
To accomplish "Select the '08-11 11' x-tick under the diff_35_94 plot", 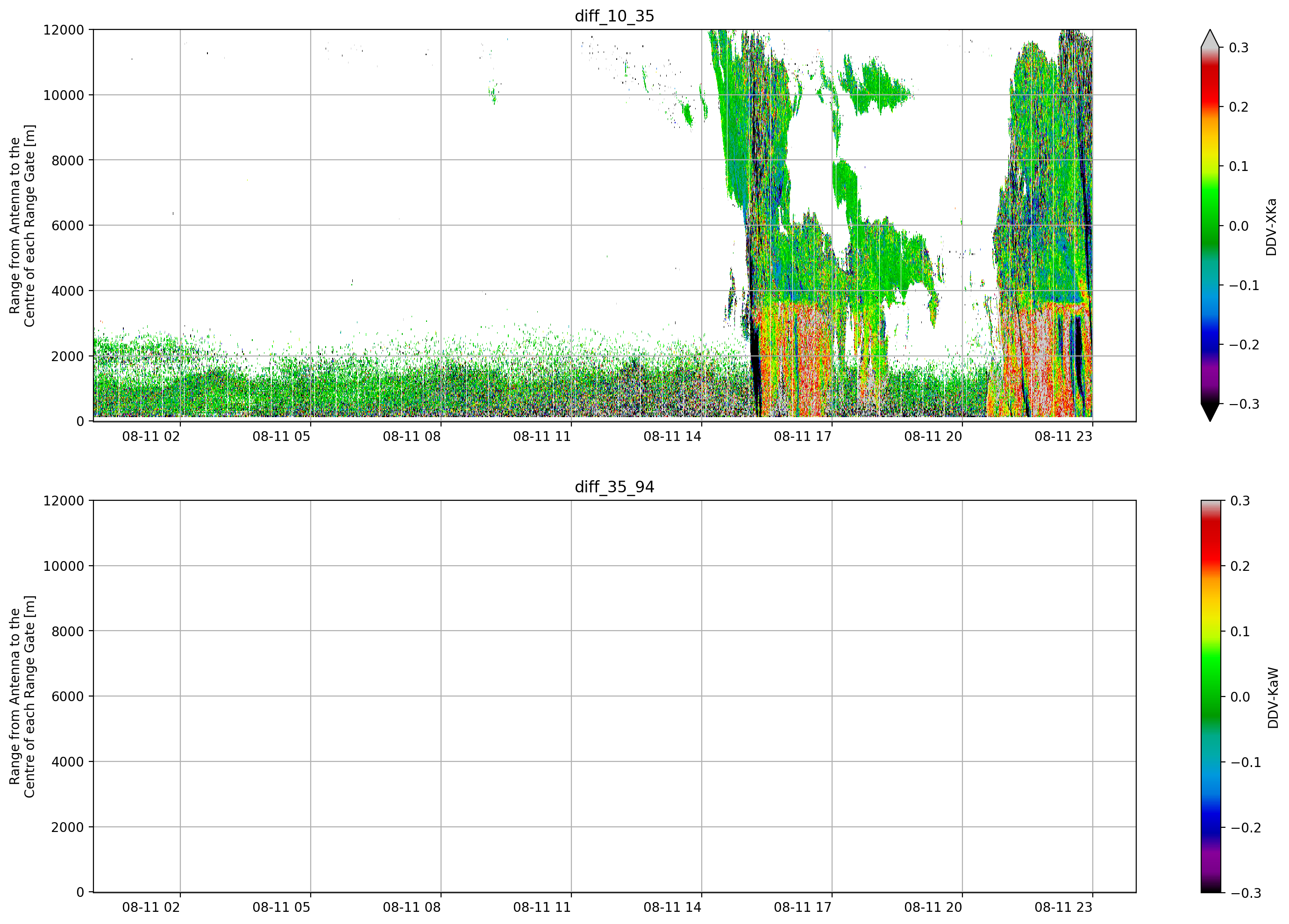I will [542, 908].
